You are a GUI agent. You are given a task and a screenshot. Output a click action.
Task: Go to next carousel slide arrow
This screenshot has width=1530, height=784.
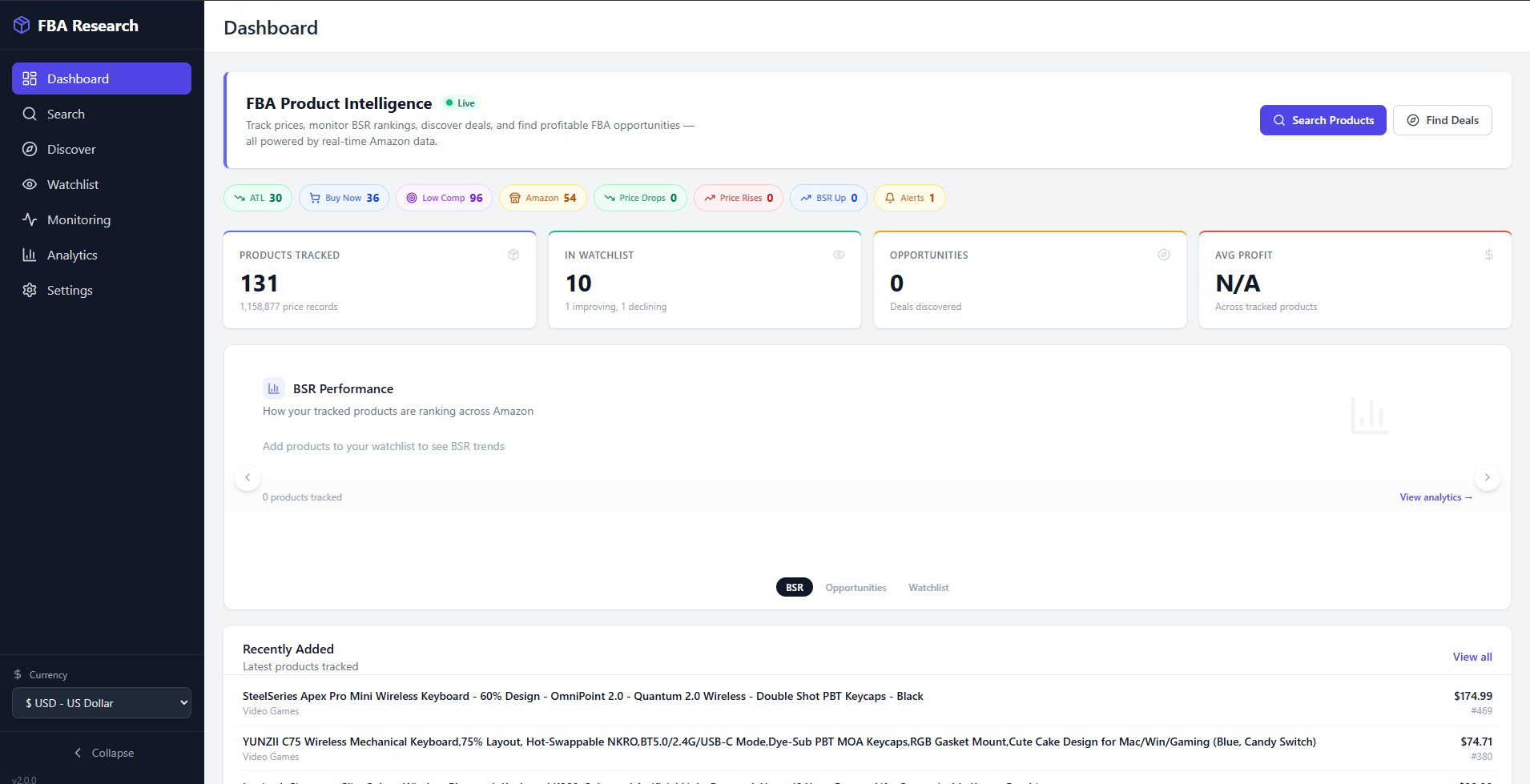point(1488,477)
